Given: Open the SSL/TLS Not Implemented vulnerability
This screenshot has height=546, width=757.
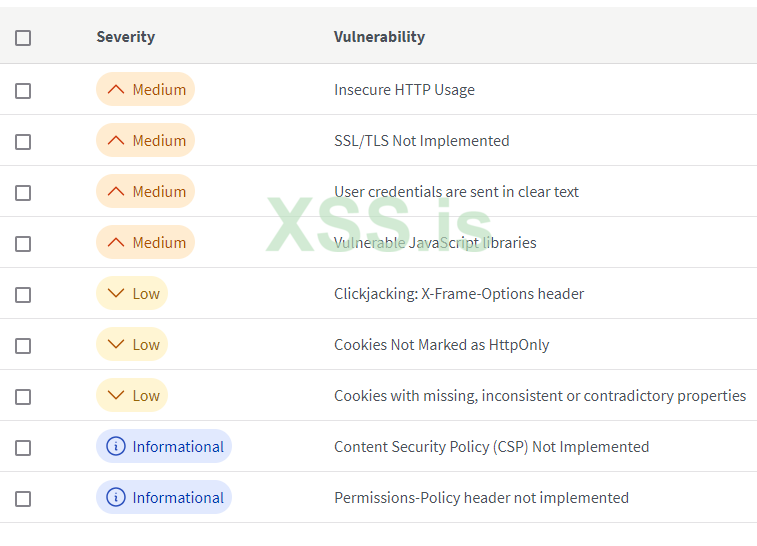Looking at the screenshot, I should tap(421, 141).
